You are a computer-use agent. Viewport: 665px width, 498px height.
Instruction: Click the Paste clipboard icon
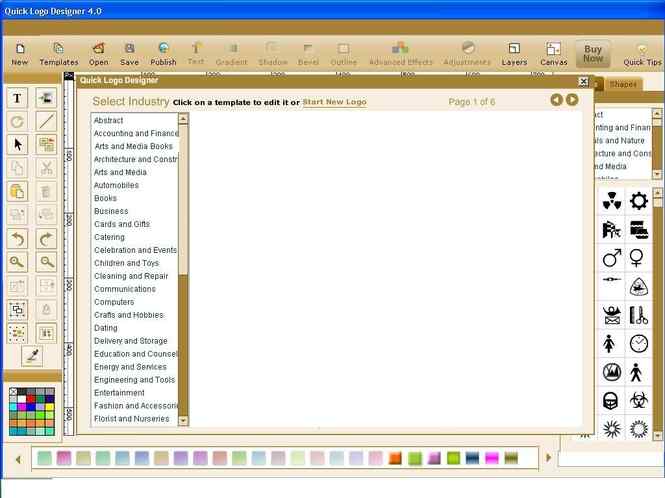coord(17,191)
